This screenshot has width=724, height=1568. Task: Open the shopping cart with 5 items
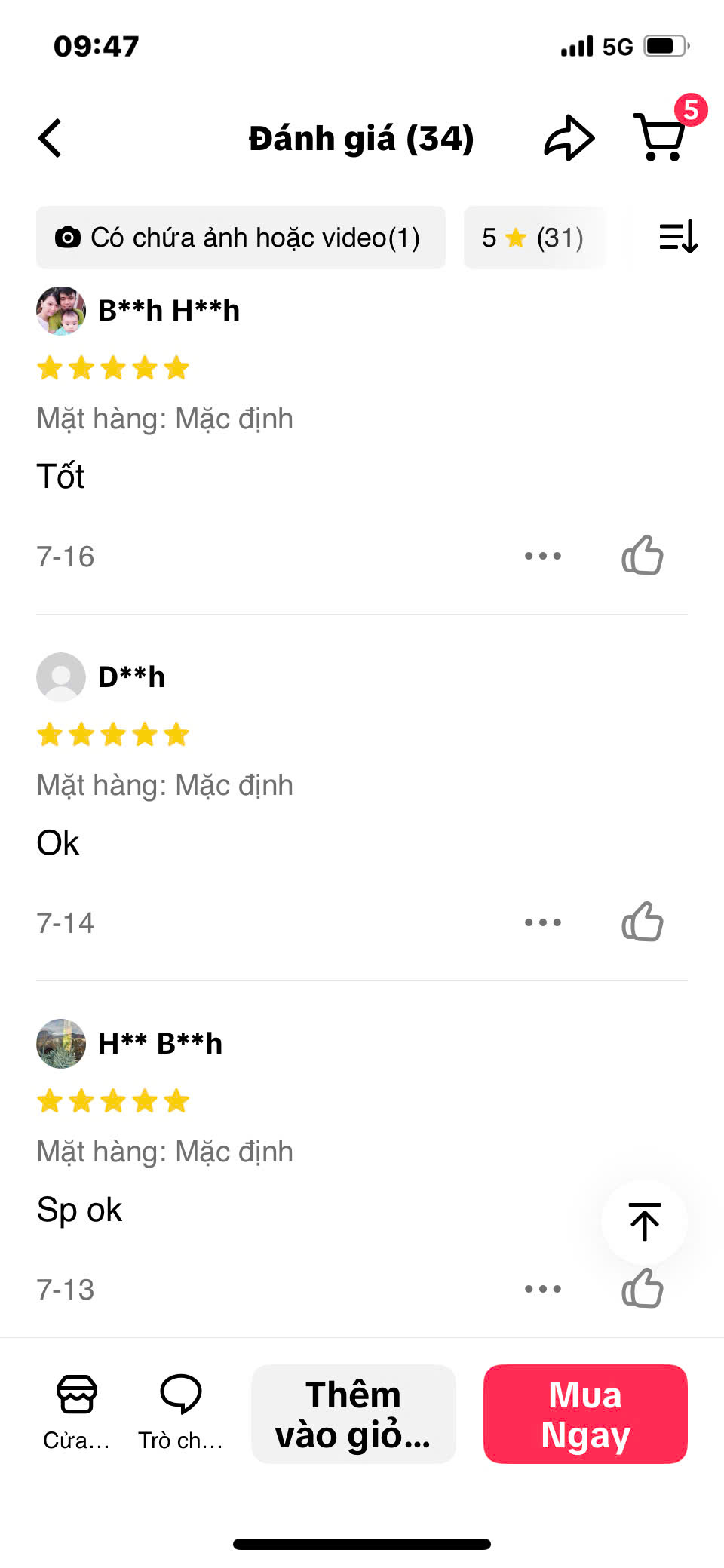point(661,137)
